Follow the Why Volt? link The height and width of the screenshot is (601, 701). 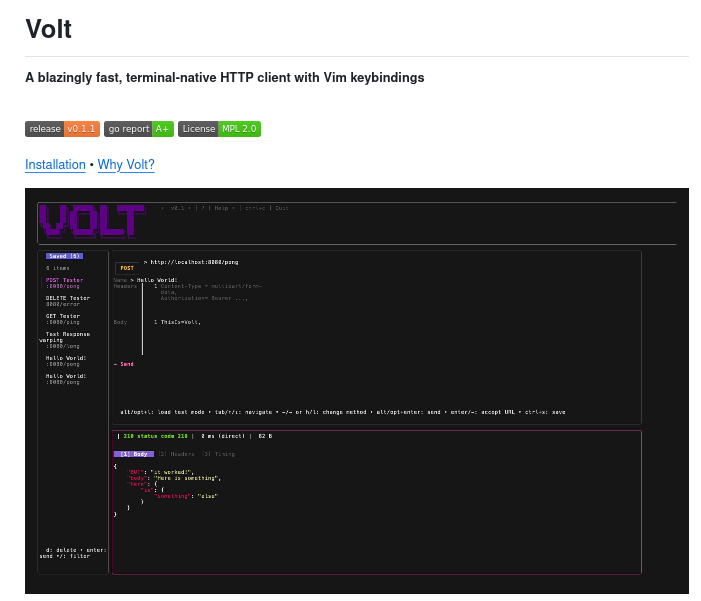126,165
